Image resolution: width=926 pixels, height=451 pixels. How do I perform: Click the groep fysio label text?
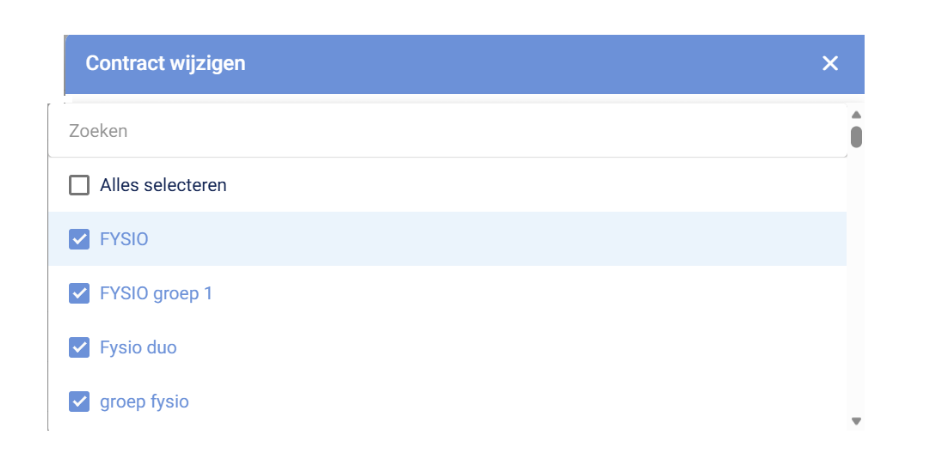[x=144, y=402]
